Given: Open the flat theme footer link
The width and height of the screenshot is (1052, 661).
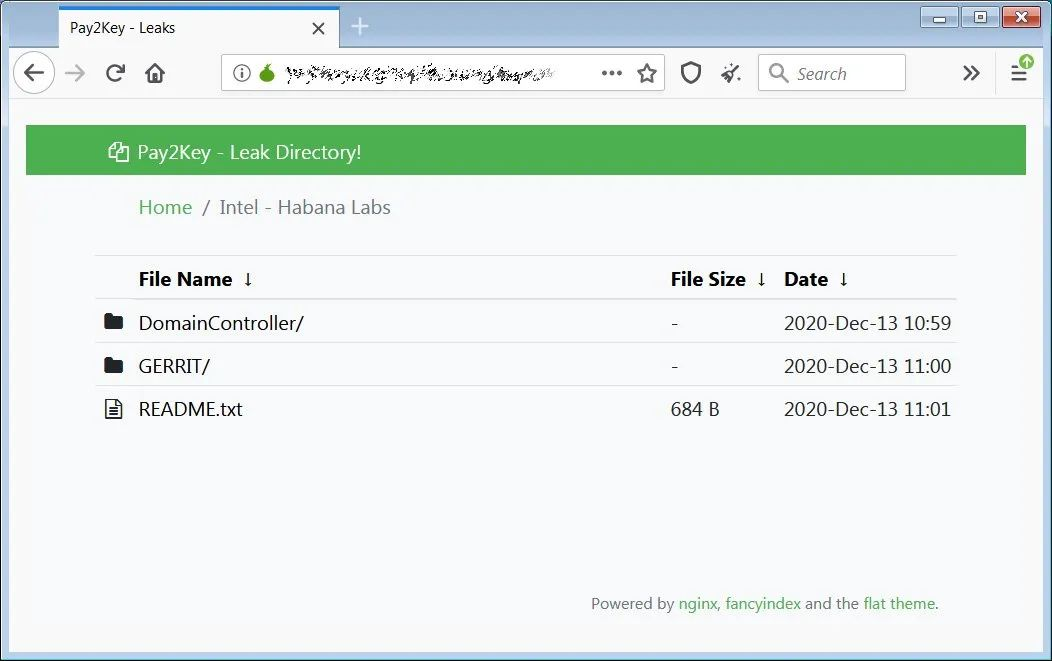Looking at the screenshot, I should point(899,604).
